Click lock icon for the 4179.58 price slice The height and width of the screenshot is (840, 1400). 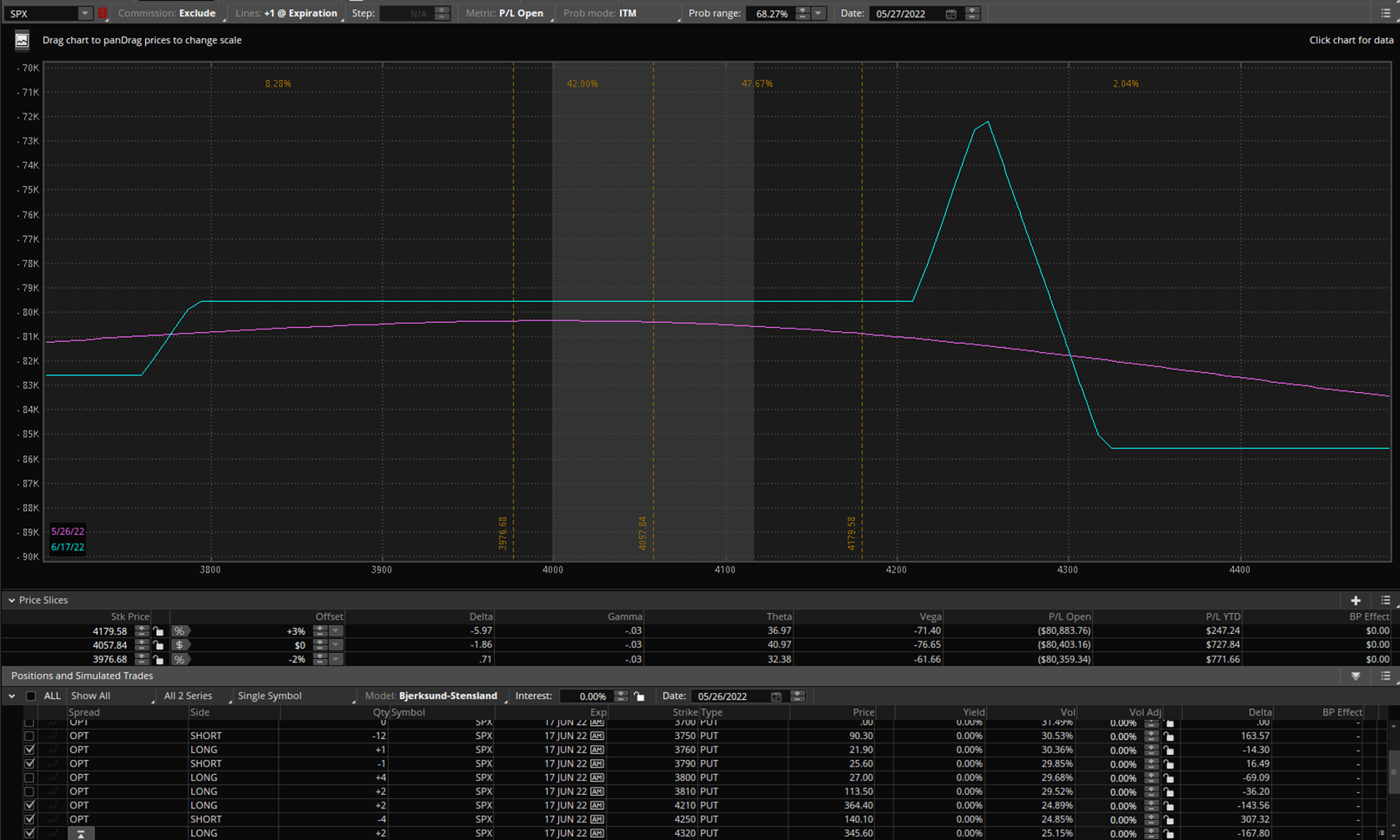(x=159, y=631)
